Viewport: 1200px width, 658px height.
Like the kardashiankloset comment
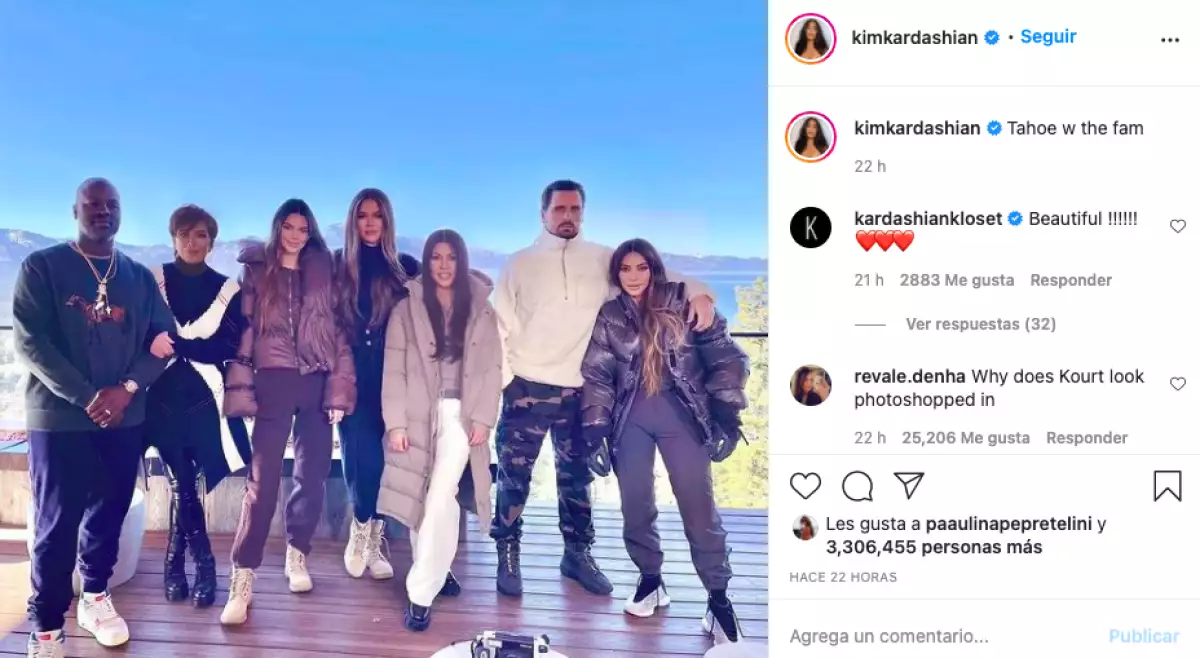[x=1178, y=226]
